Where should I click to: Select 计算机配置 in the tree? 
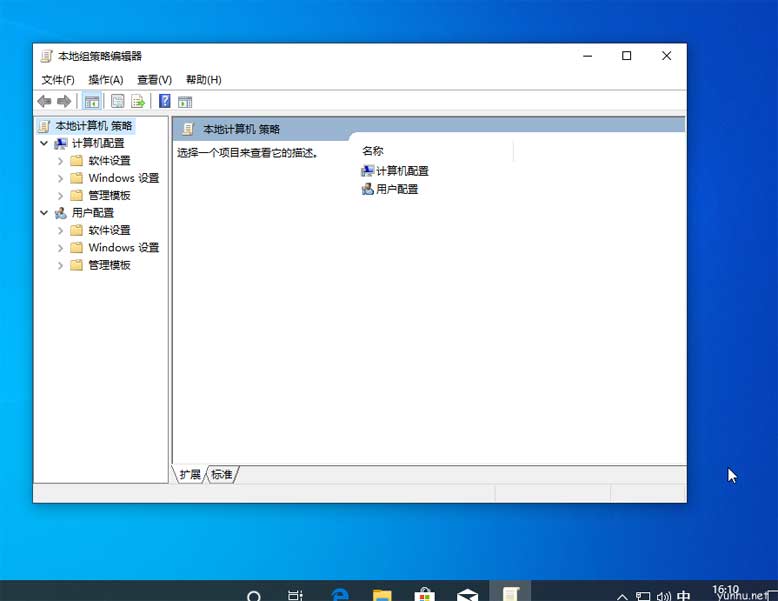(x=98, y=143)
